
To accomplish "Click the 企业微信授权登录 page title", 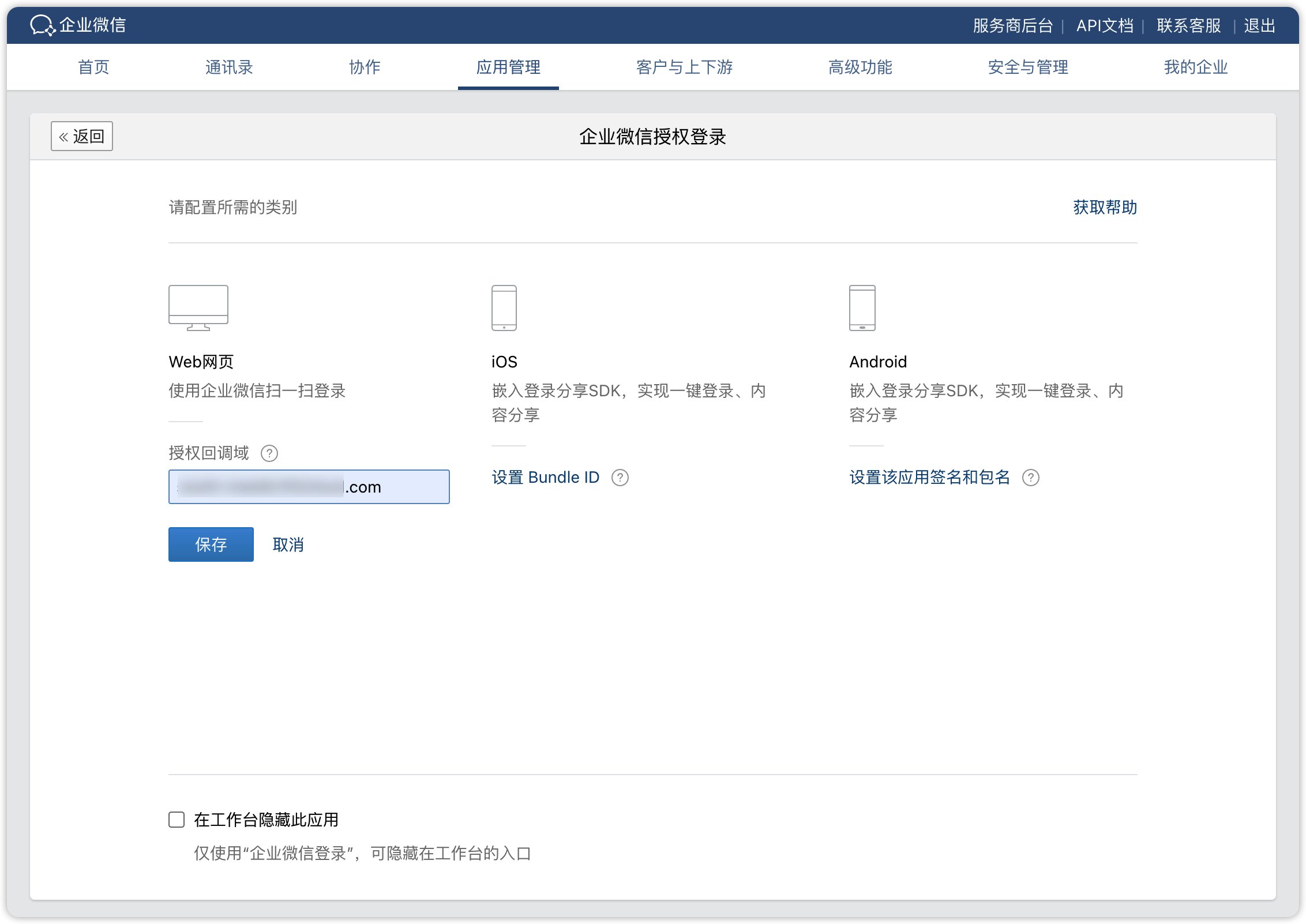I will point(652,137).
